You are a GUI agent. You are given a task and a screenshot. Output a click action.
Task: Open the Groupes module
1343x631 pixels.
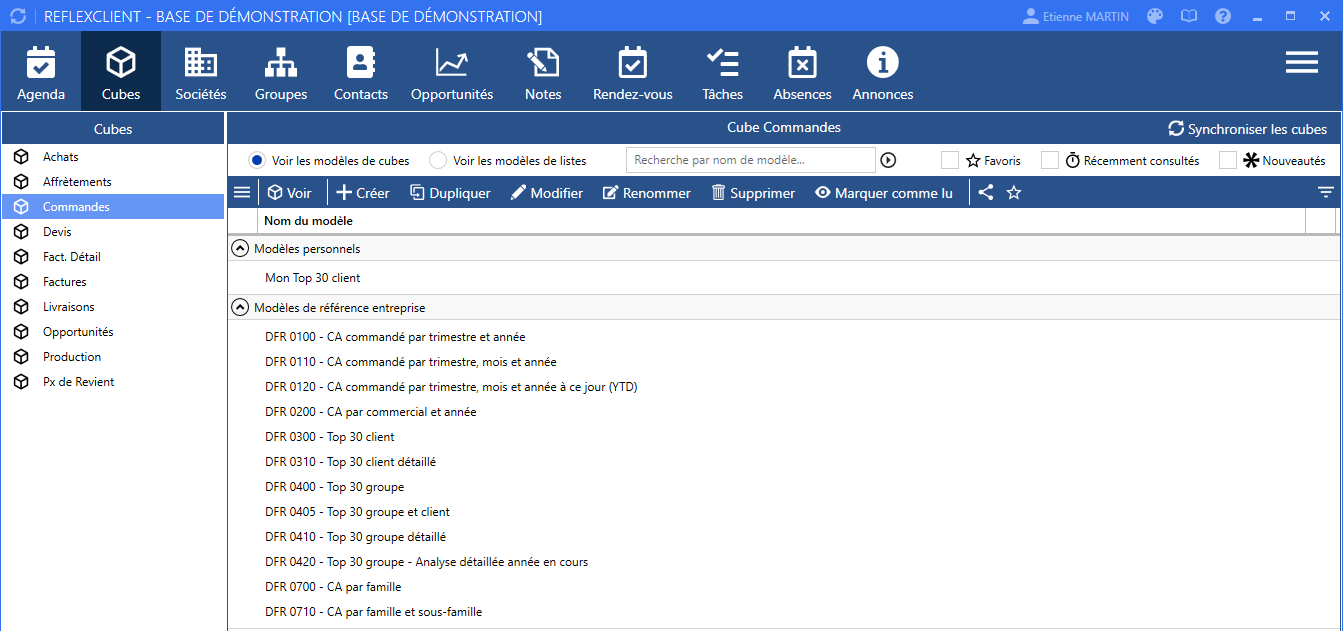point(281,72)
